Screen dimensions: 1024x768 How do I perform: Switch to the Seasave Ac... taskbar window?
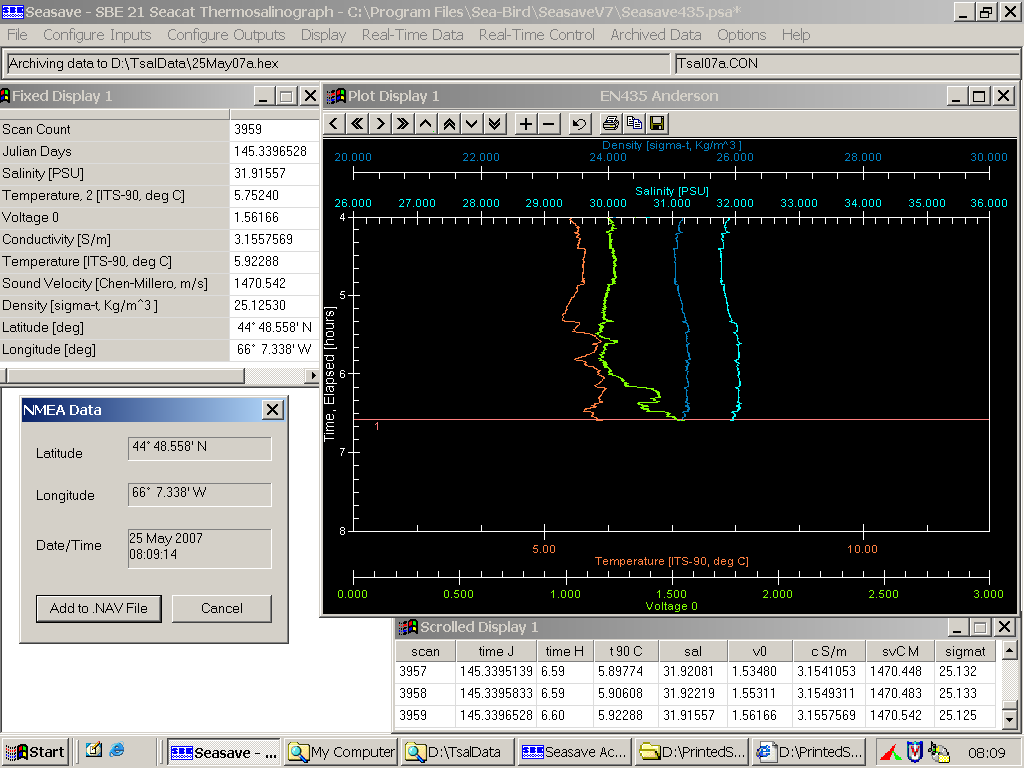[x=574, y=752]
